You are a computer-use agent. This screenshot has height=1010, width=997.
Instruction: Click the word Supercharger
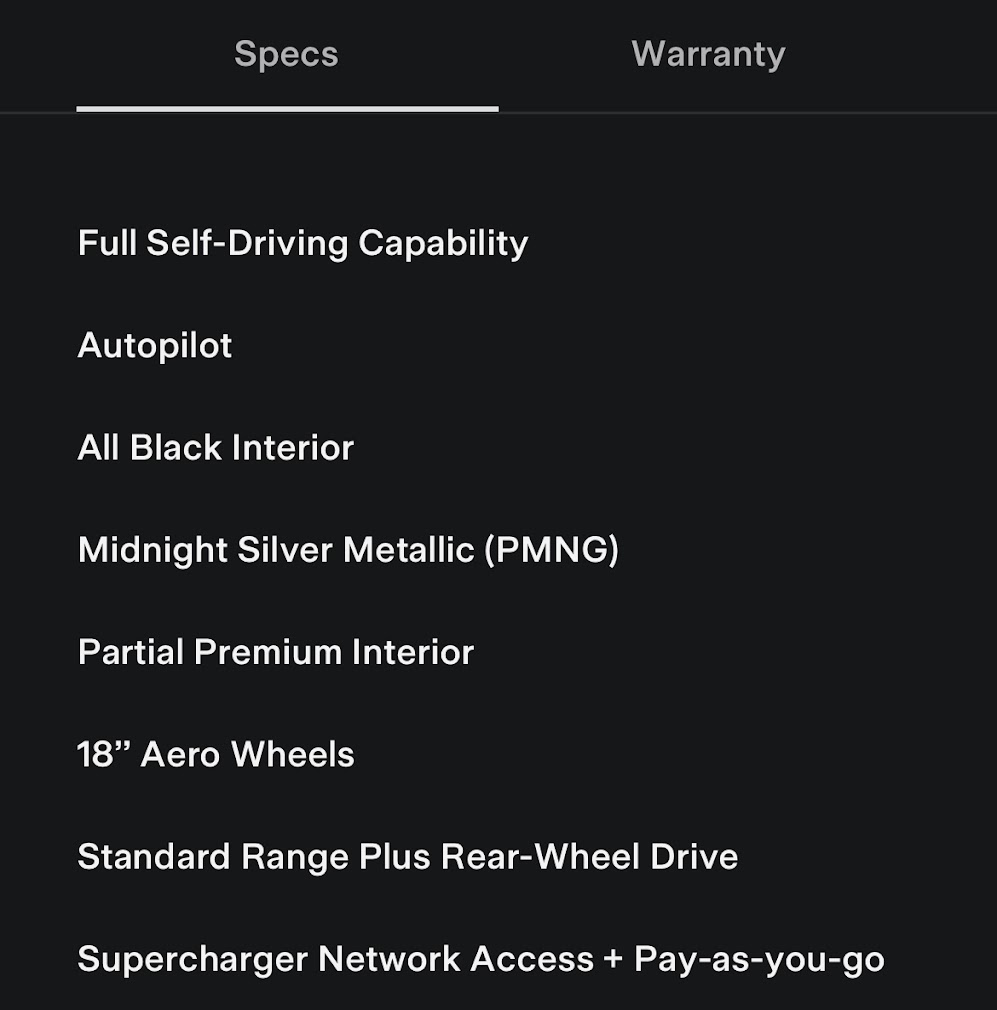coord(192,960)
